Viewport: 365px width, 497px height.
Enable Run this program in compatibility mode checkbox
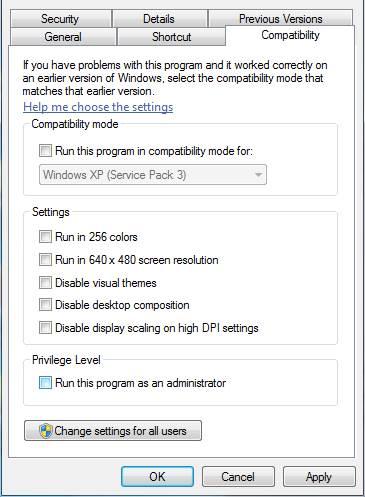tap(45, 150)
